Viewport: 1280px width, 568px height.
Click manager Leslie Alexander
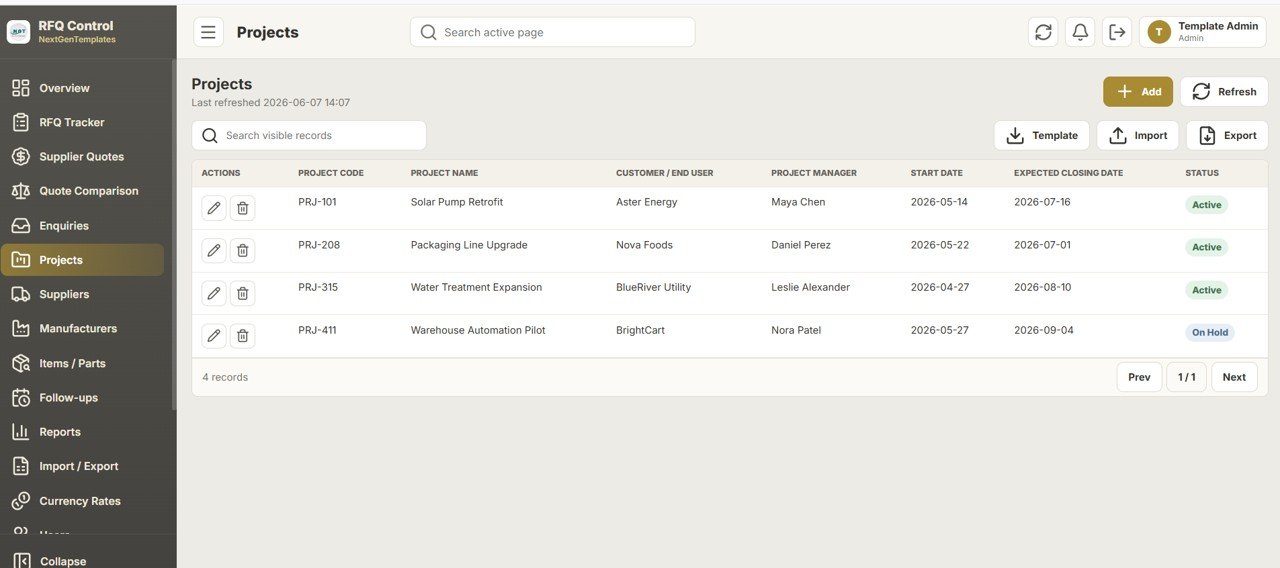click(810, 287)
